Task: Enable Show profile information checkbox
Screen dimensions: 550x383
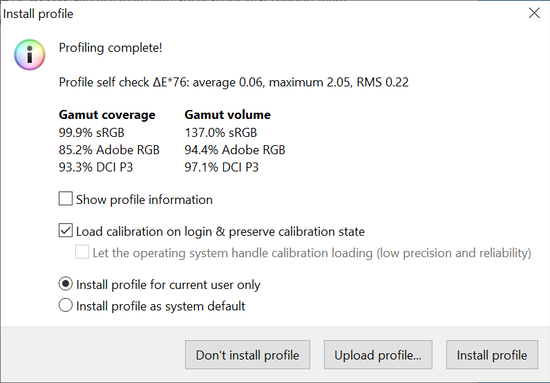Action: pos(66,199)
